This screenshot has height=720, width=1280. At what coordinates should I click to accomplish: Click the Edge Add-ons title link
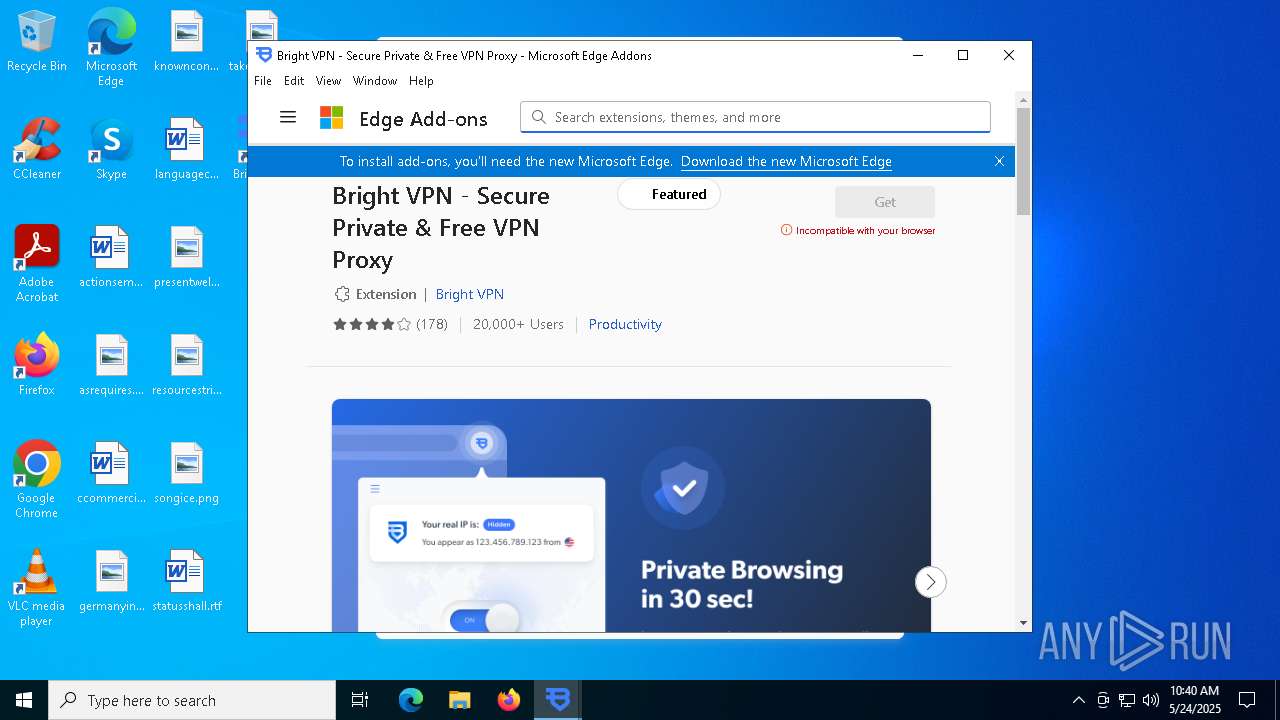[x=423, y=119]
